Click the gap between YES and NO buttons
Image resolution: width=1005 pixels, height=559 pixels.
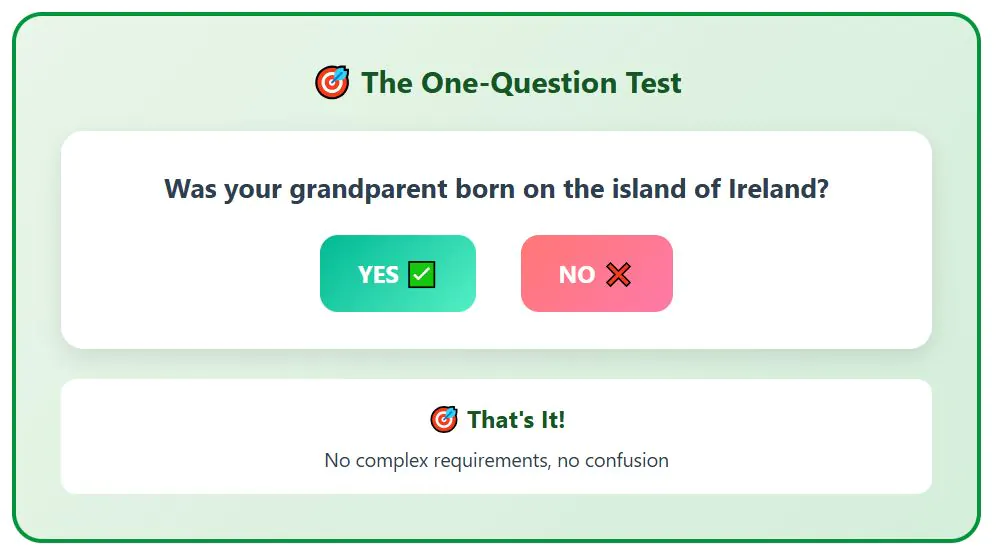(498, 274)
